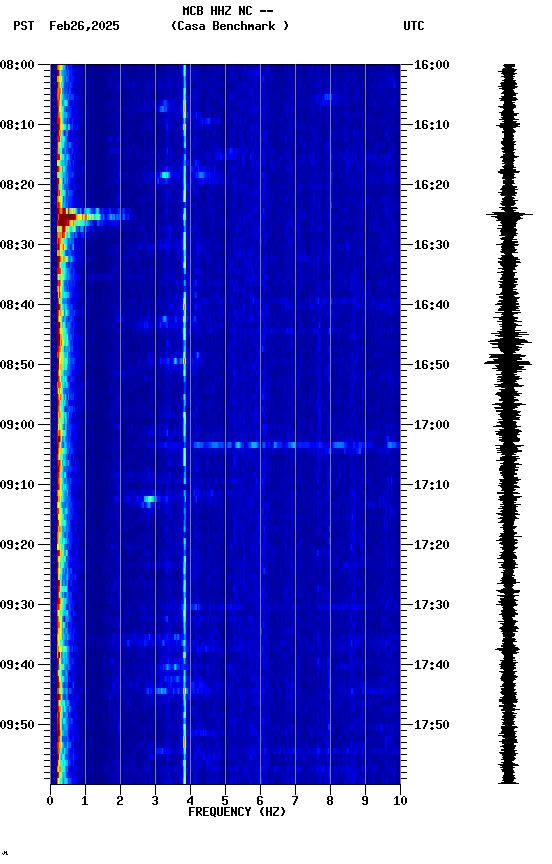Click the 17:50 UTC time label
552x864 pixels.
tap(432, 725)
